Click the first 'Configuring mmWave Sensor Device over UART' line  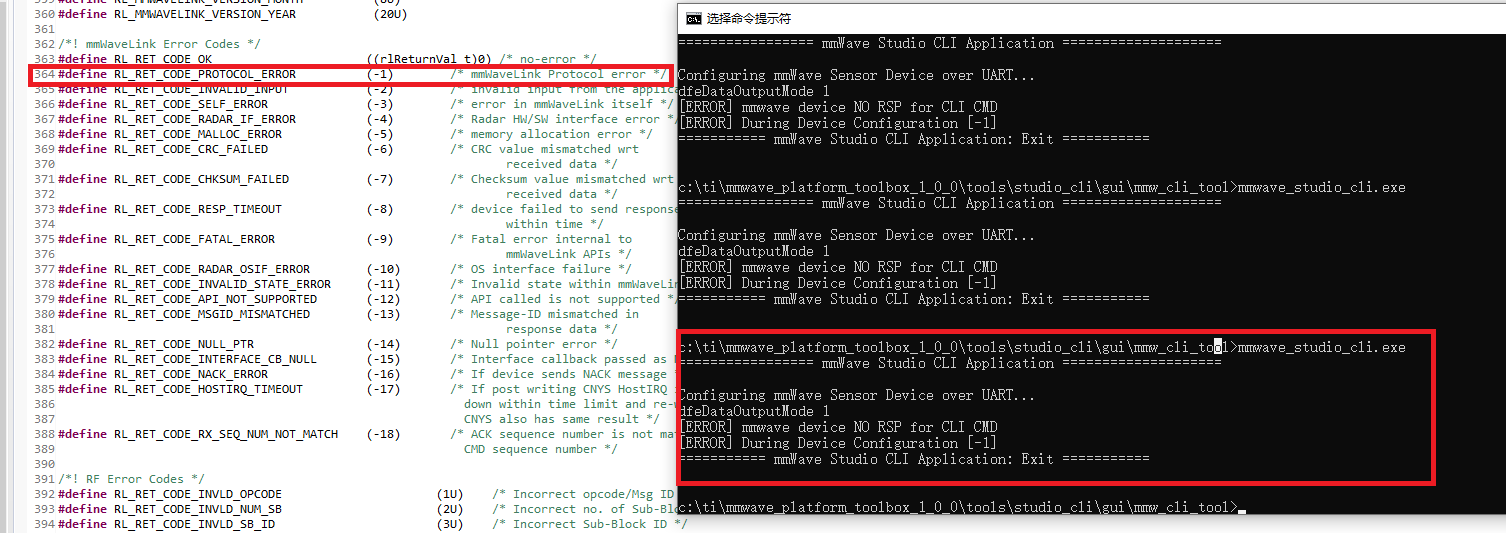857,75
